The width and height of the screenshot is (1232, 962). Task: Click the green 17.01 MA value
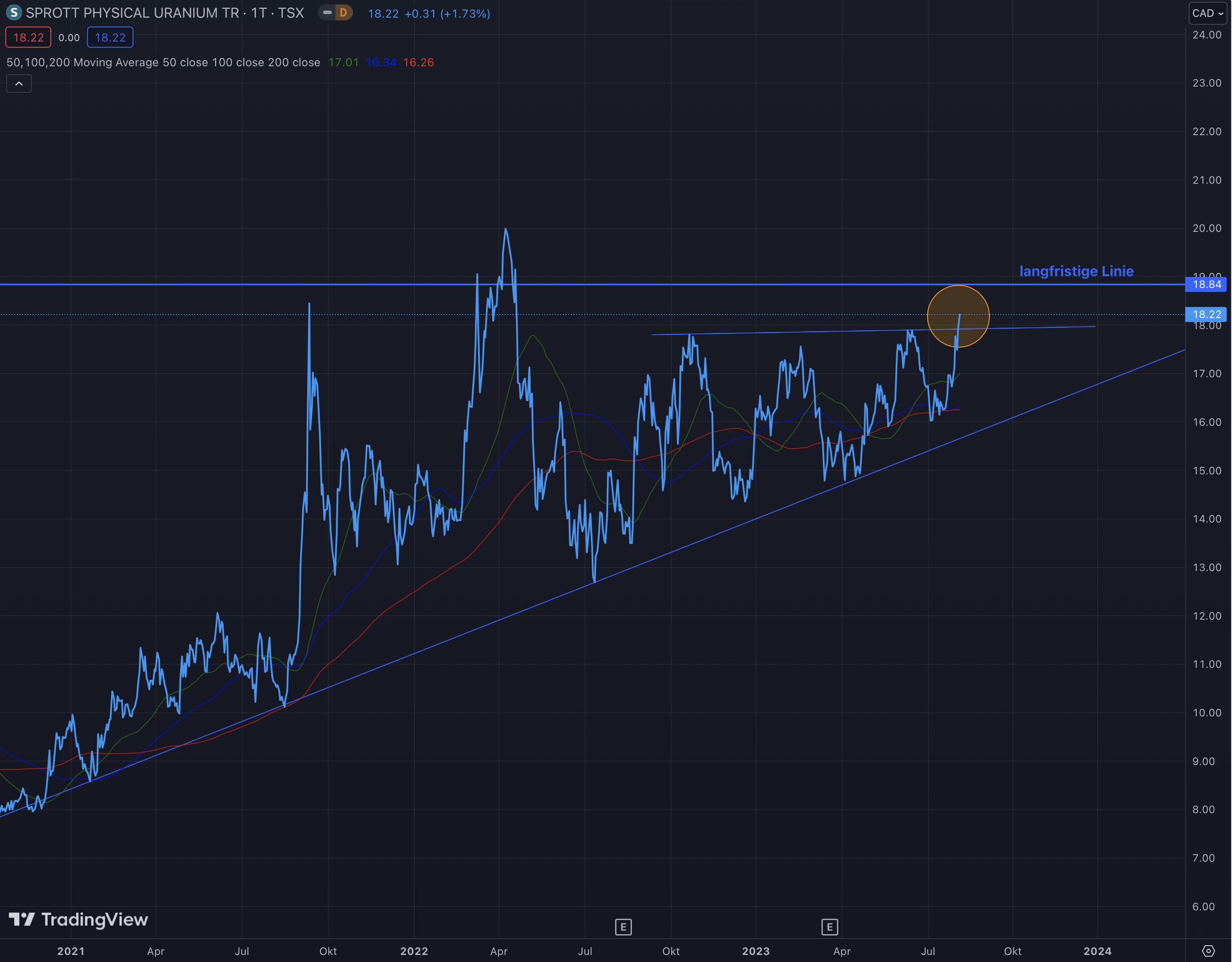pos(343,63)
